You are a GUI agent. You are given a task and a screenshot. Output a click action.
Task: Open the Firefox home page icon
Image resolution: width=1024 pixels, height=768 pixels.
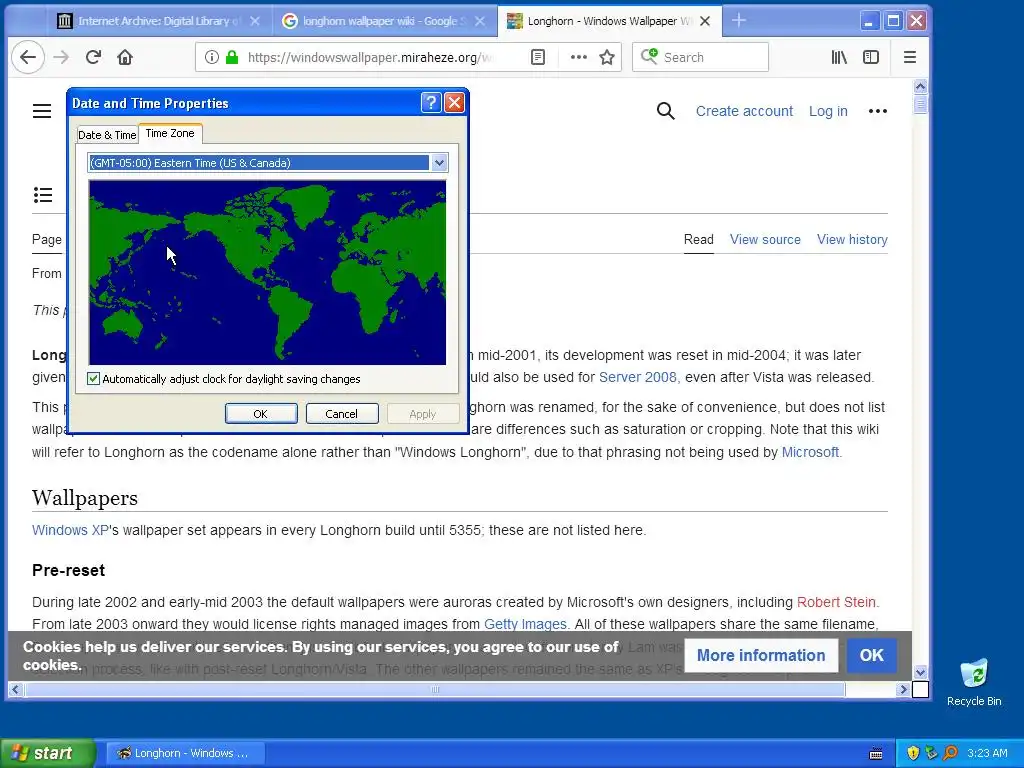pyautogui.click(x=125, y=57)
